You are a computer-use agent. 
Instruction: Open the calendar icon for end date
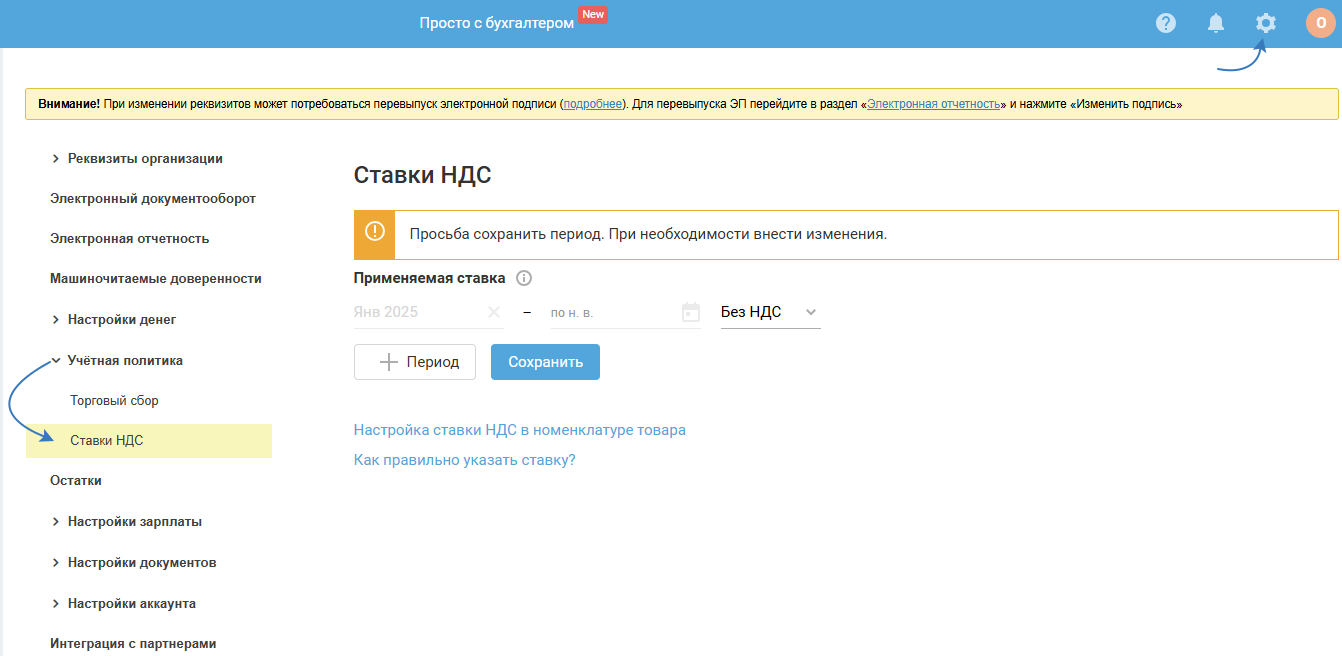pos(691,312)
